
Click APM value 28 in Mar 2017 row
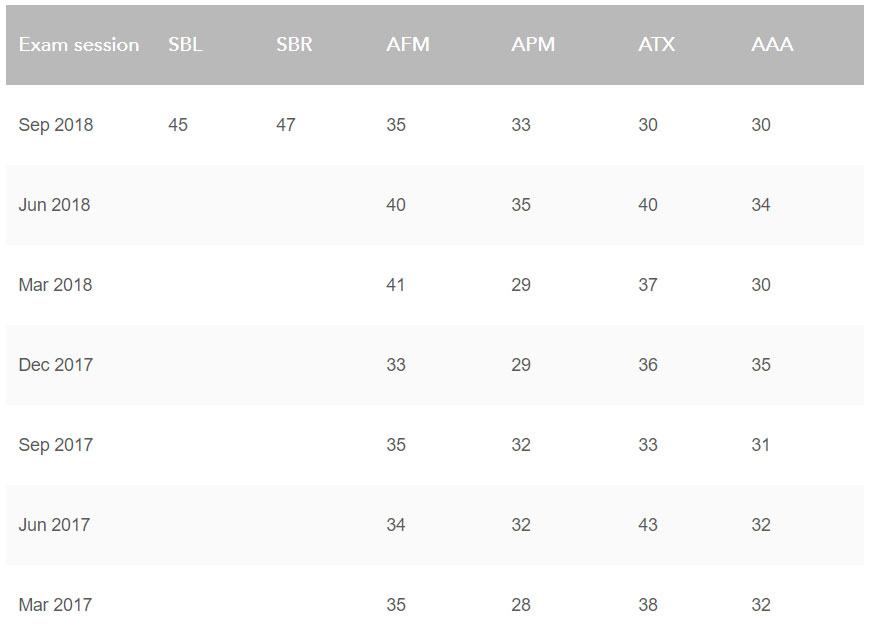click(522, 605)
